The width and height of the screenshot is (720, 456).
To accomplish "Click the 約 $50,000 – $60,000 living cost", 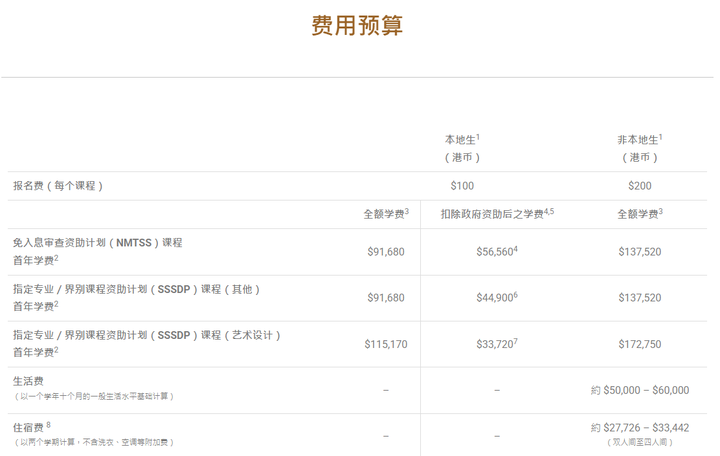I will tap(639, 390).
